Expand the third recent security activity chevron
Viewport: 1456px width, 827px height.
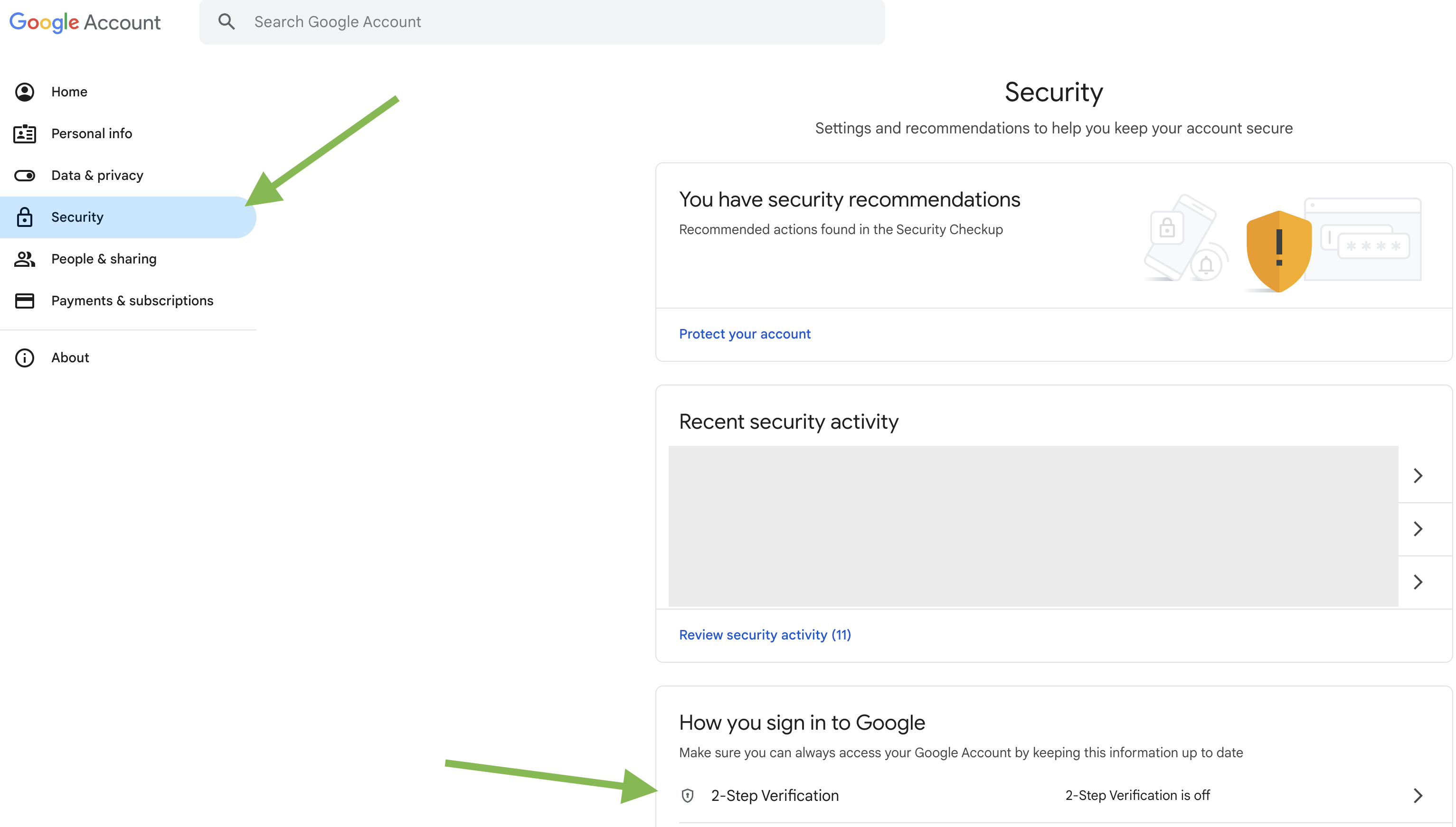click(1418, 582)
